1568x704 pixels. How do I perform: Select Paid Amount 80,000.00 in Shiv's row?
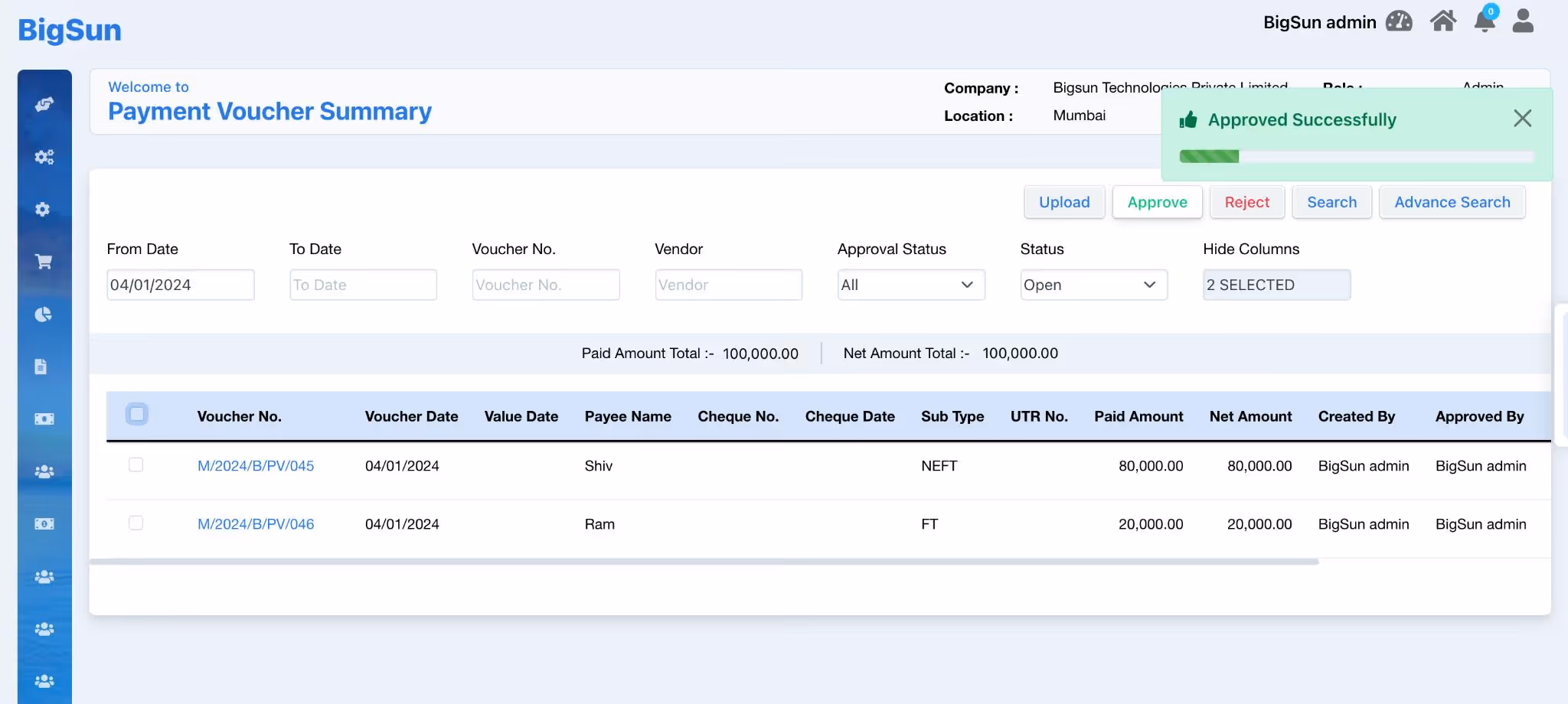(x=1151, y=466)
